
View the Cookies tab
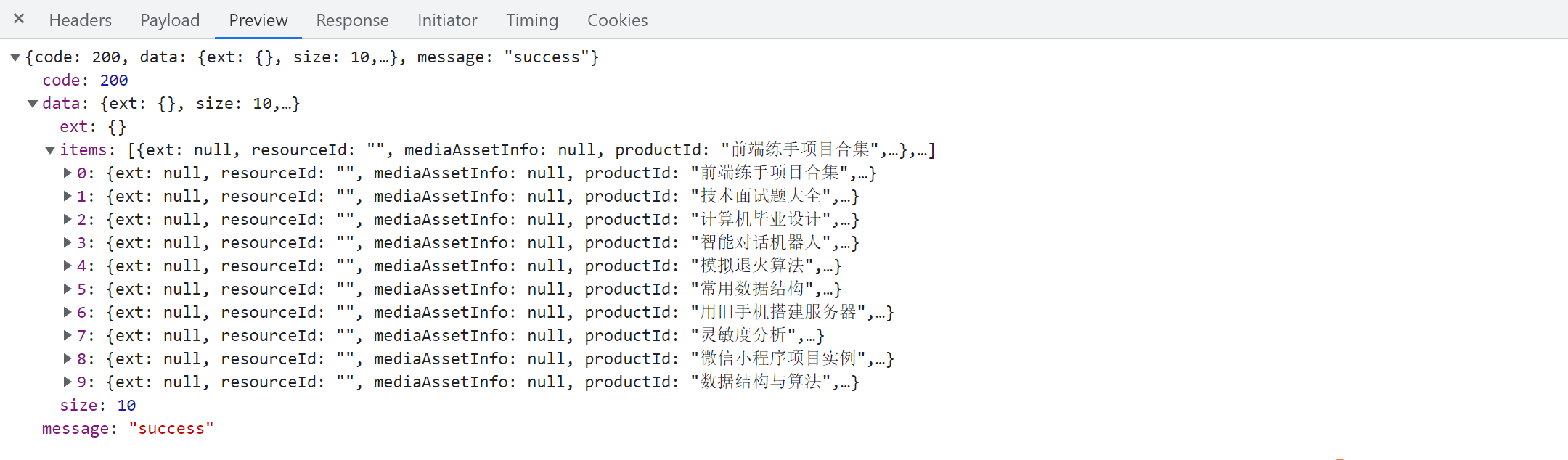click(x=617, y=20)
